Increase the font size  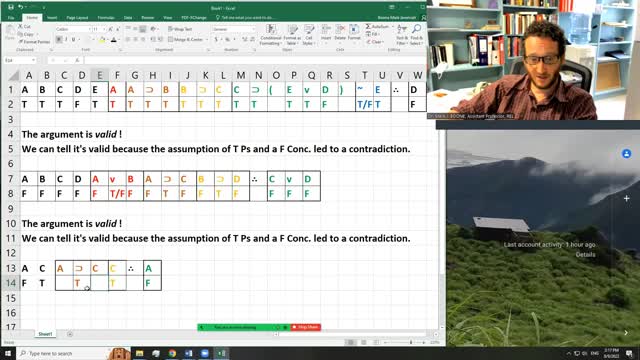point(110,29)
